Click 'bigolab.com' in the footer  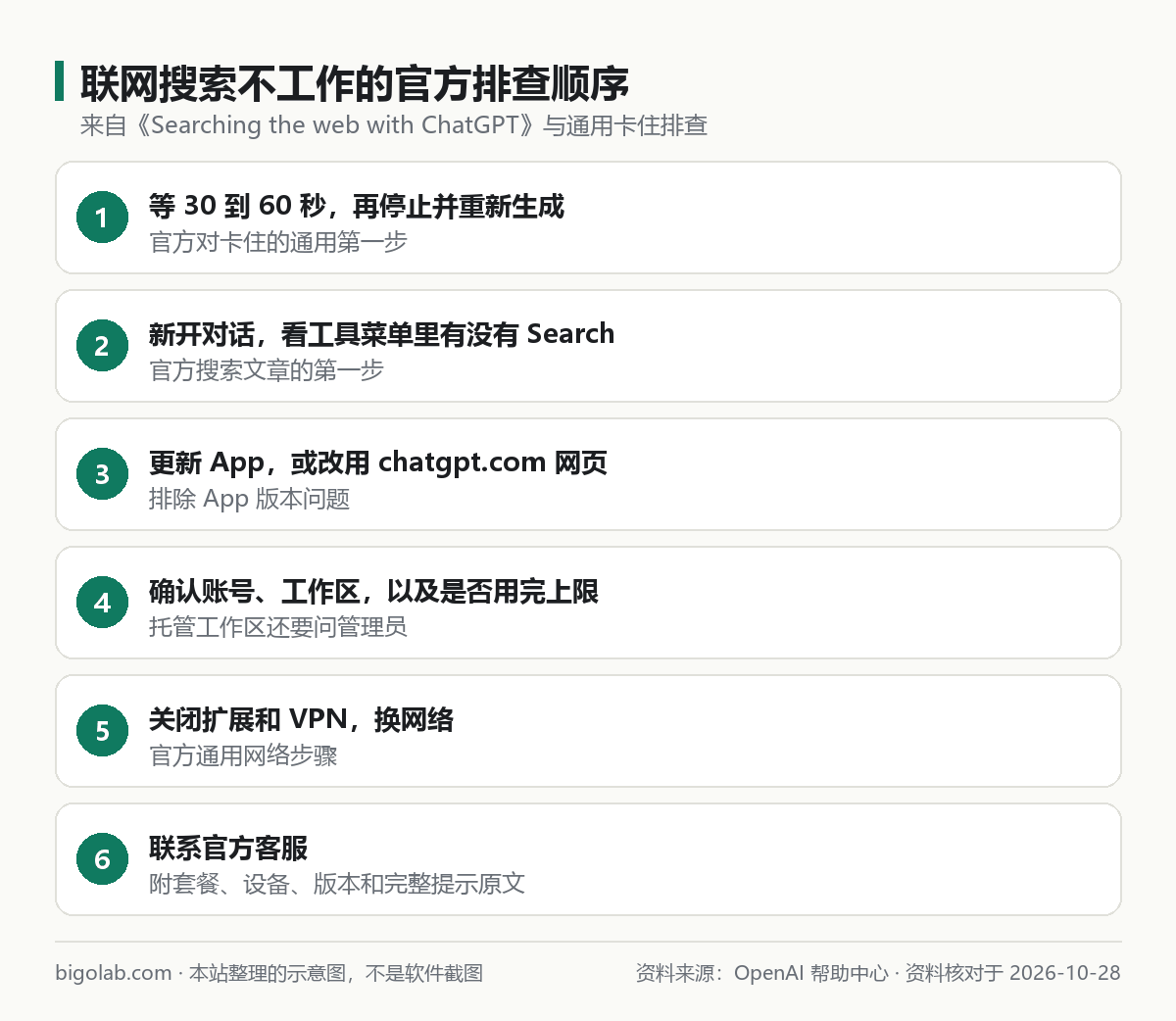(114, 973)
